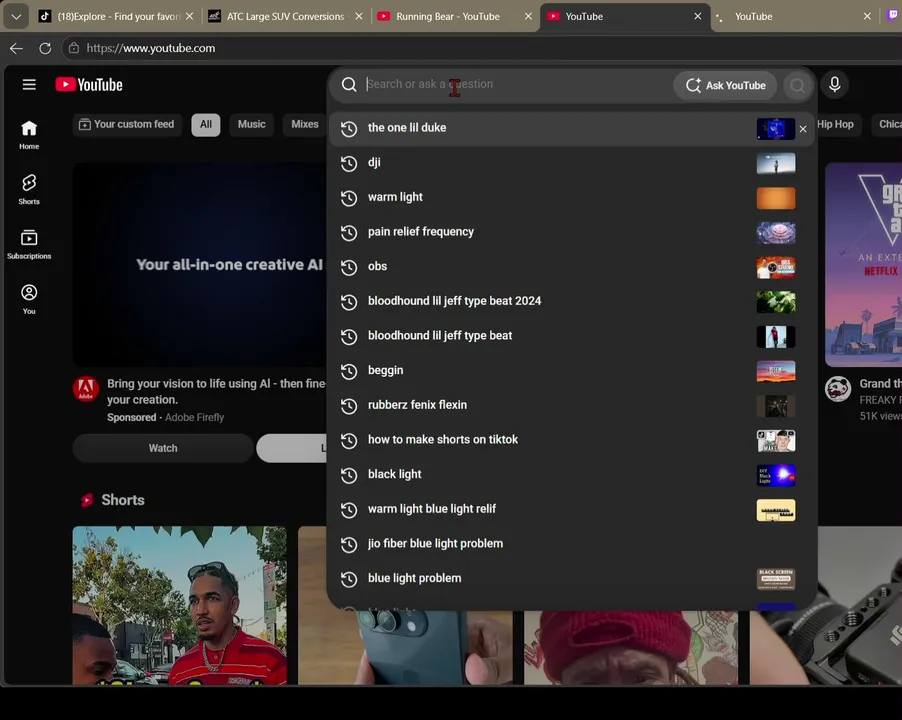Select suggestion 'warm light'

[572, 197]
